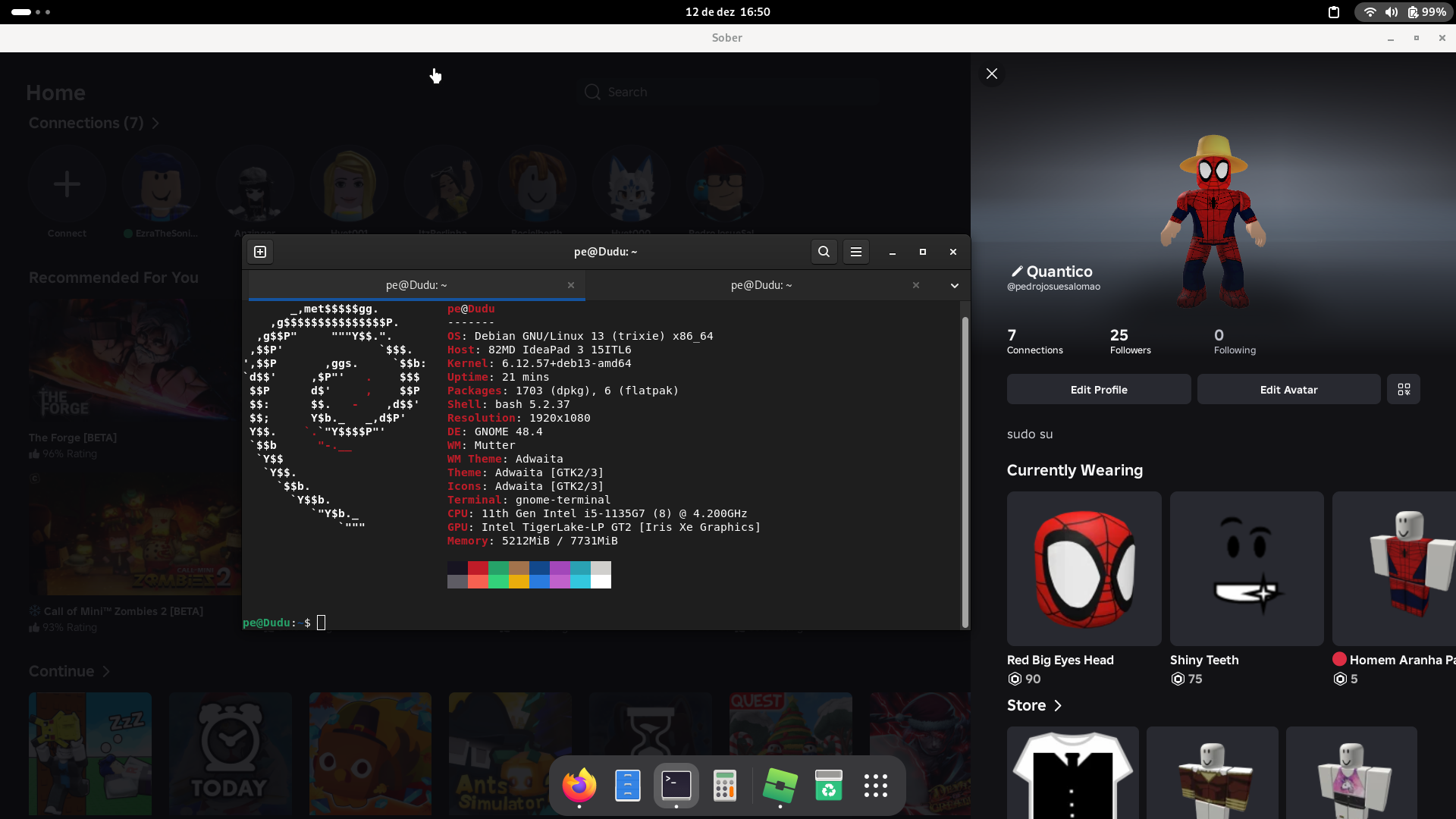Screen dimensions: 1456x819
Task: Expand the Connections (7) chevron
Action: tap(155, 124)
